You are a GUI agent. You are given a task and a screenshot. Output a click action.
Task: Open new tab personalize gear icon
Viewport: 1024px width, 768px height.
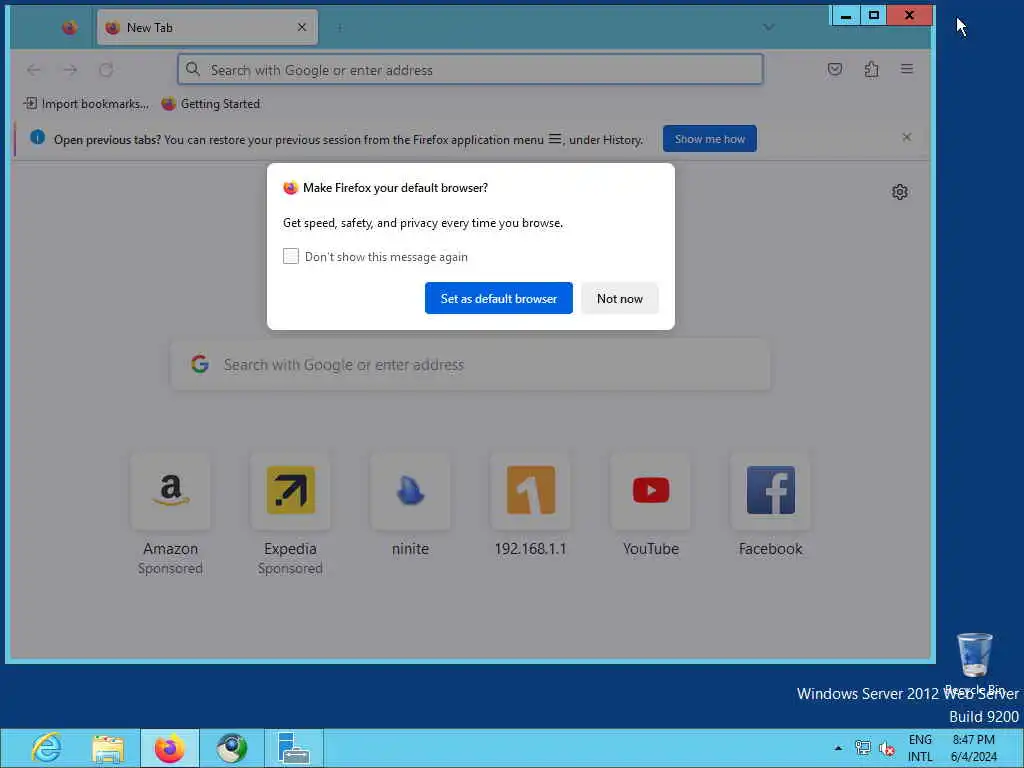tap(900, 191)
